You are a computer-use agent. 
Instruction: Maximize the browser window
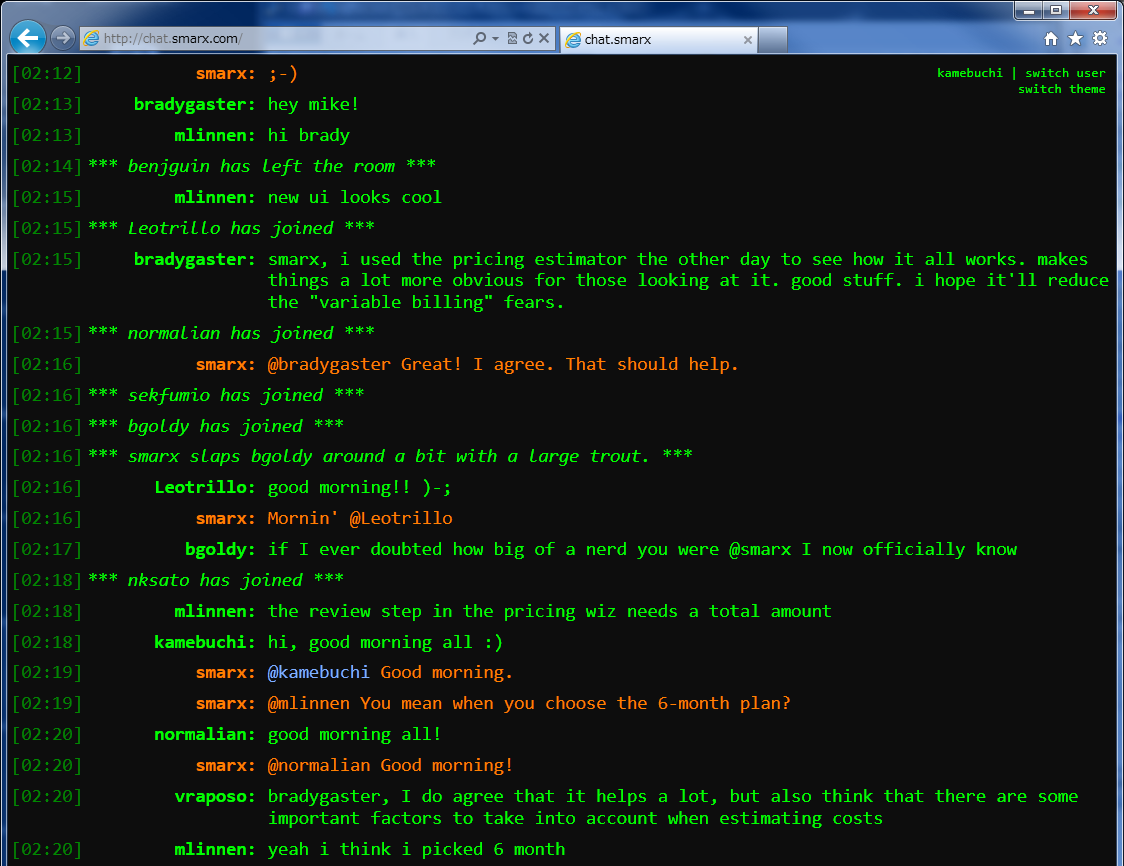[x=1056, y=11]
